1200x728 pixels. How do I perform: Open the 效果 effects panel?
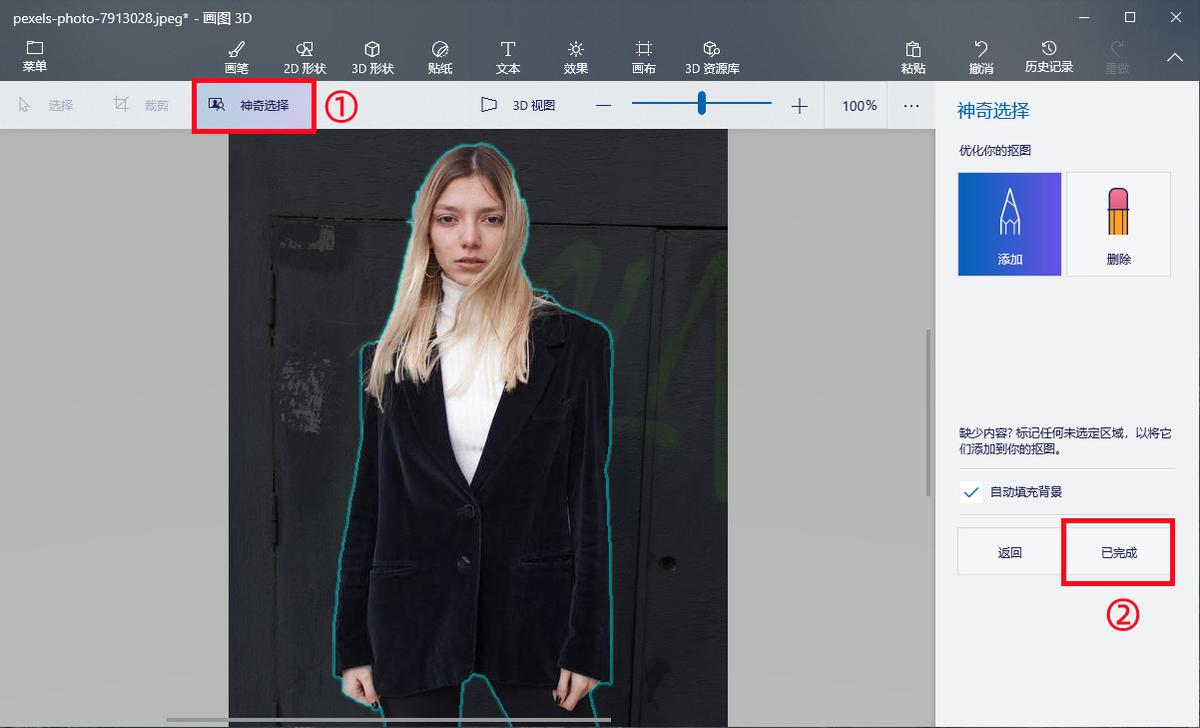click(x=576, y=57)
